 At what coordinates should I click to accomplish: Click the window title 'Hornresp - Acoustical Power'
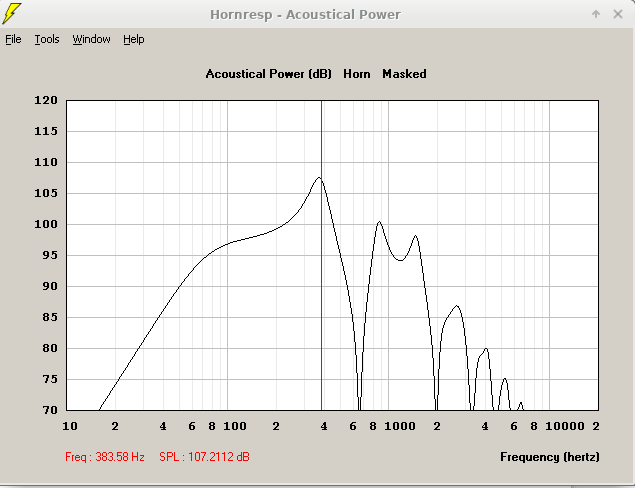click(305, 15)
